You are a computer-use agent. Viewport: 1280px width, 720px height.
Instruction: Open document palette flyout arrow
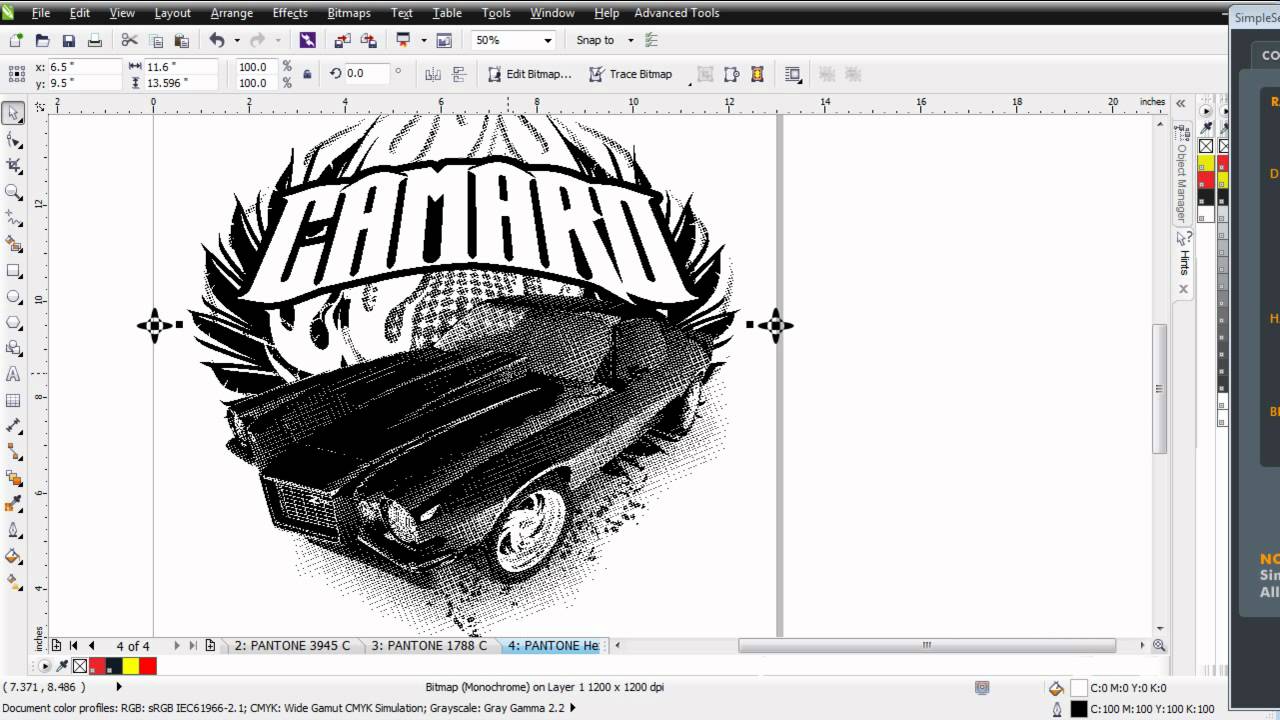click(45, 666)
